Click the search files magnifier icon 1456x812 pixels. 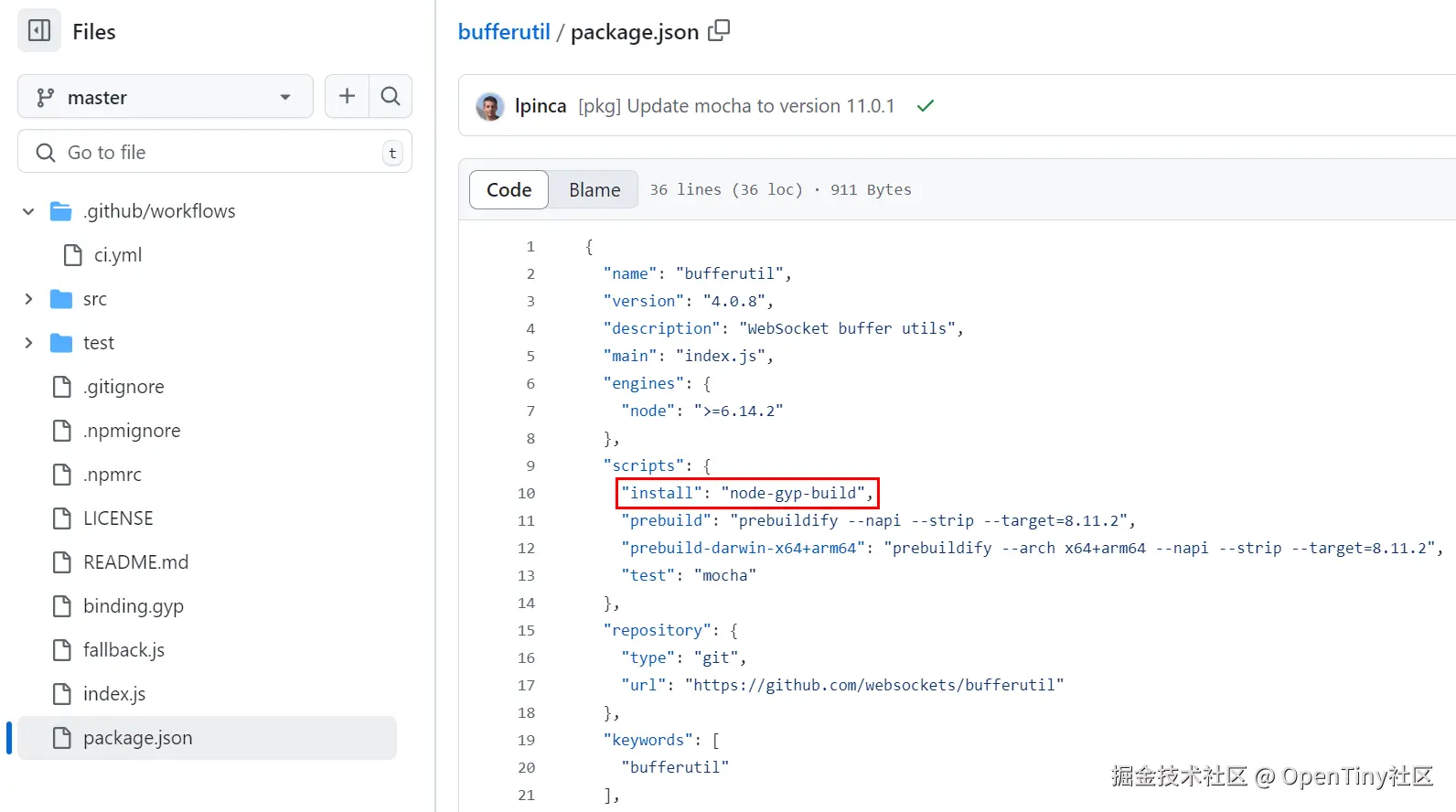coord(391,96)
